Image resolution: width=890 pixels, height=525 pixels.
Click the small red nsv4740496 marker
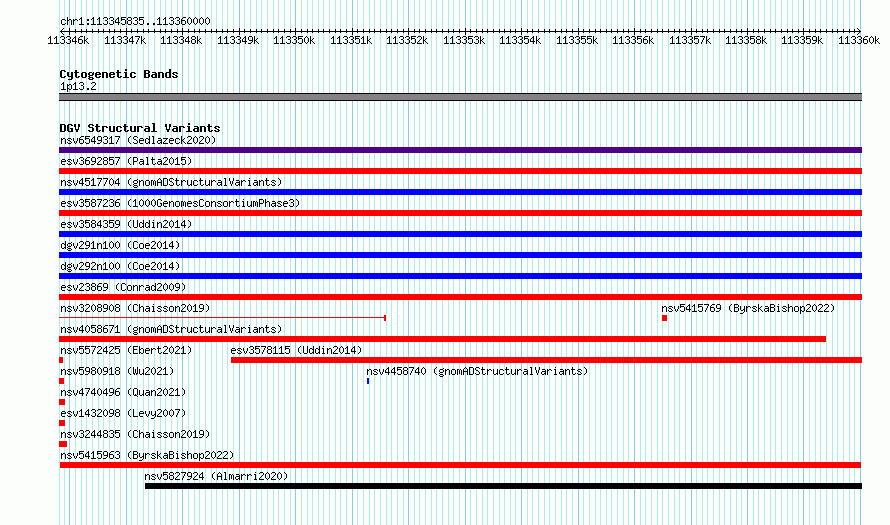[x=62, y=402]
